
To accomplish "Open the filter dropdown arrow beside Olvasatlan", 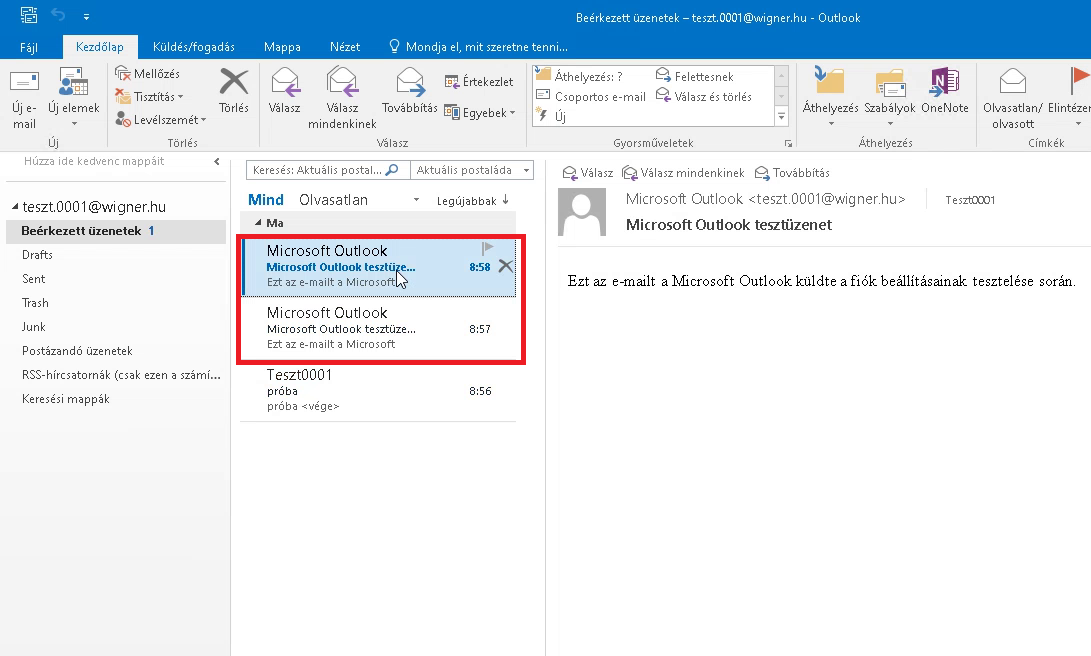I will [416, 200].
